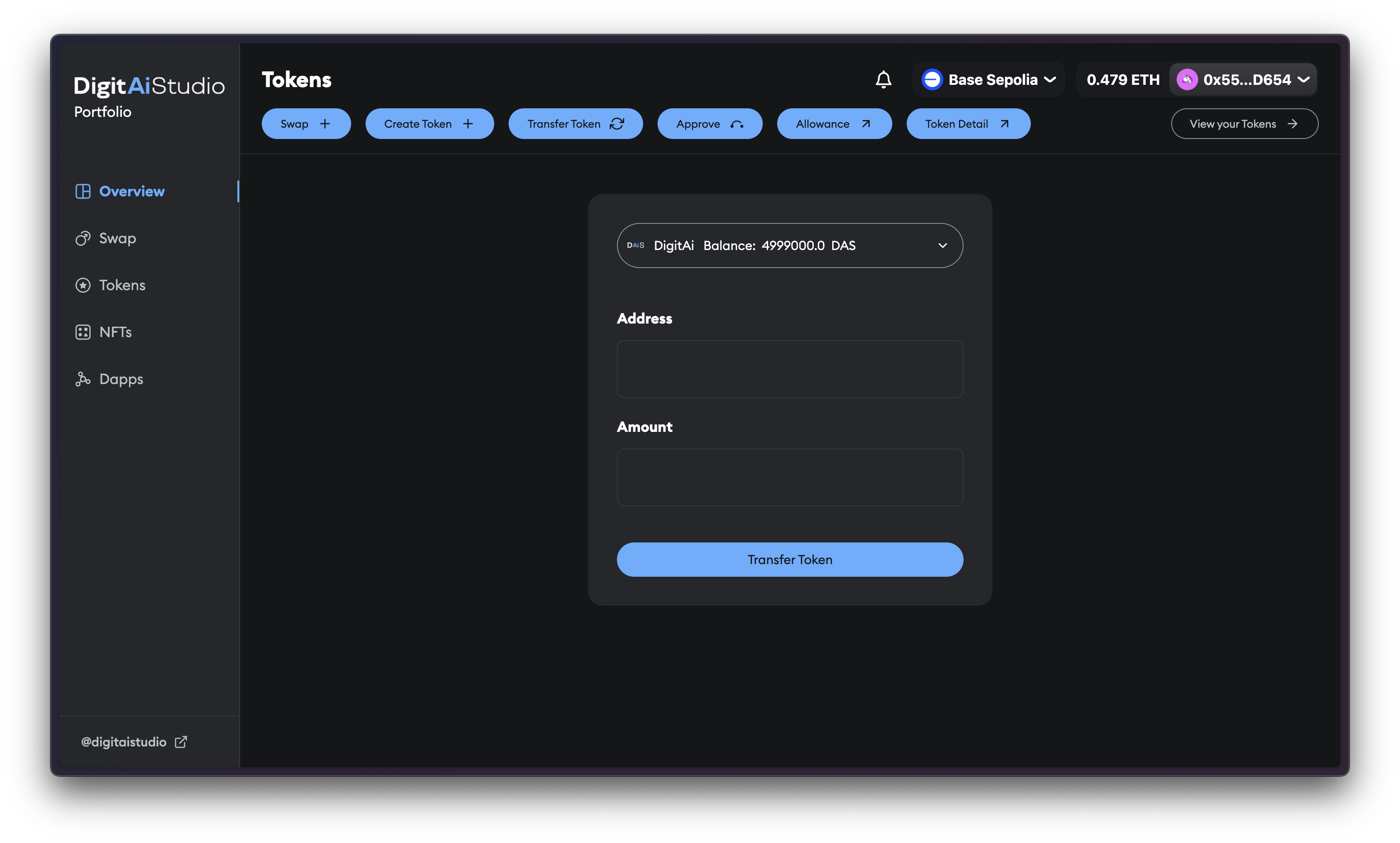Image resolution: width=1400 pixels, height=843 pixels.
Task: Click the external link icon beside @digitaistudio
Action: [181, 742]
